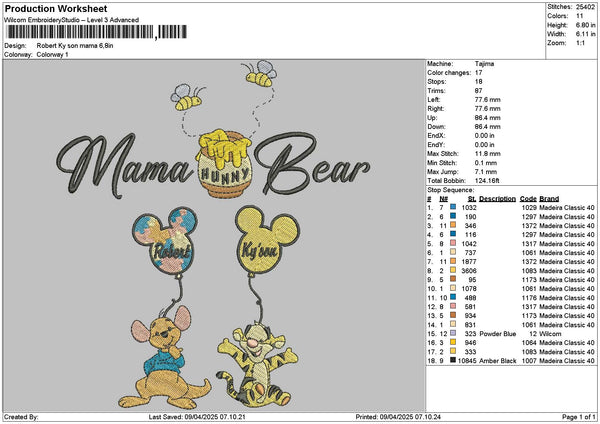Select the Stitches count 25402

point(585,7)
